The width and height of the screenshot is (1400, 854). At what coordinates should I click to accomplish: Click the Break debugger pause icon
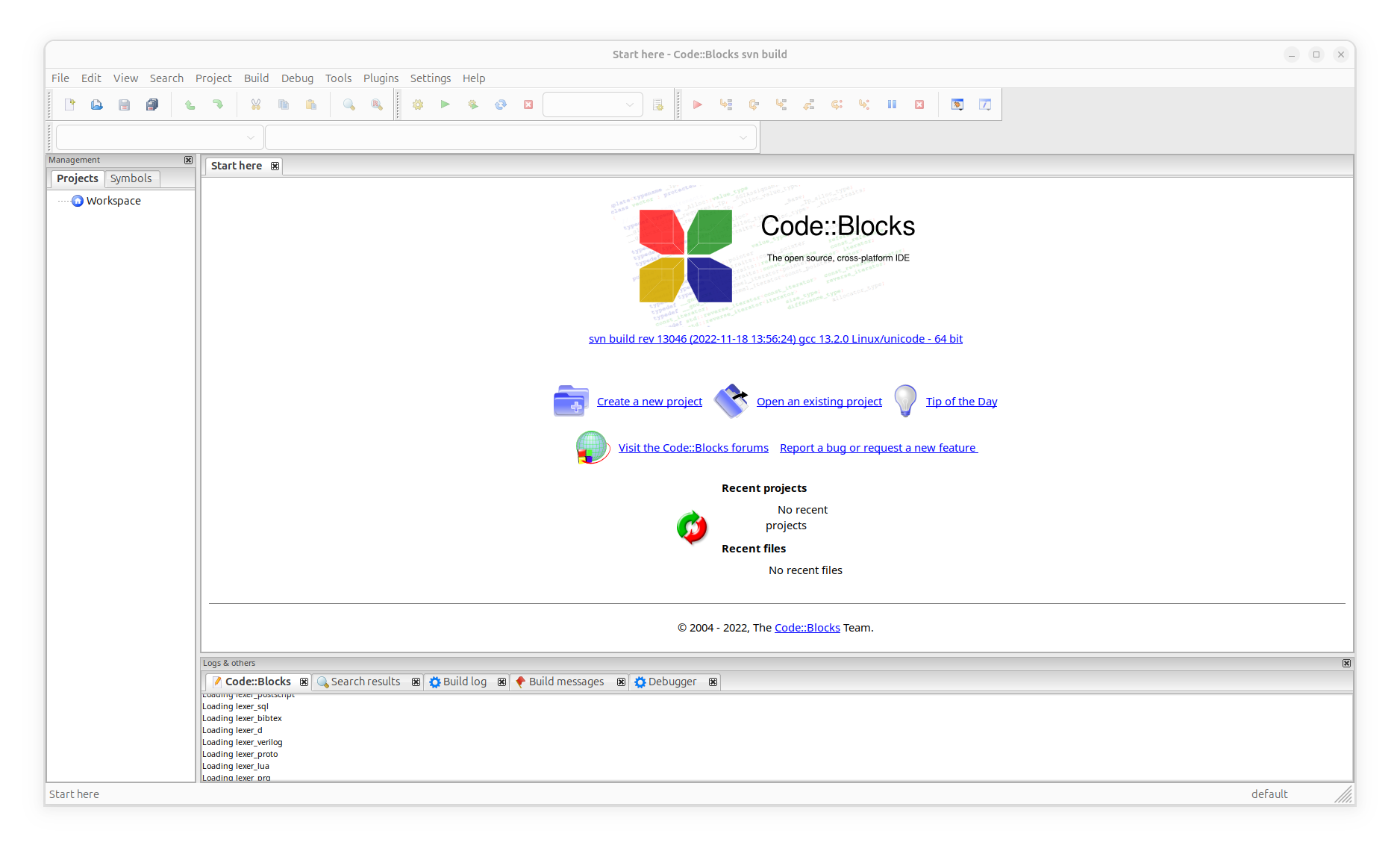click(892, 105)
